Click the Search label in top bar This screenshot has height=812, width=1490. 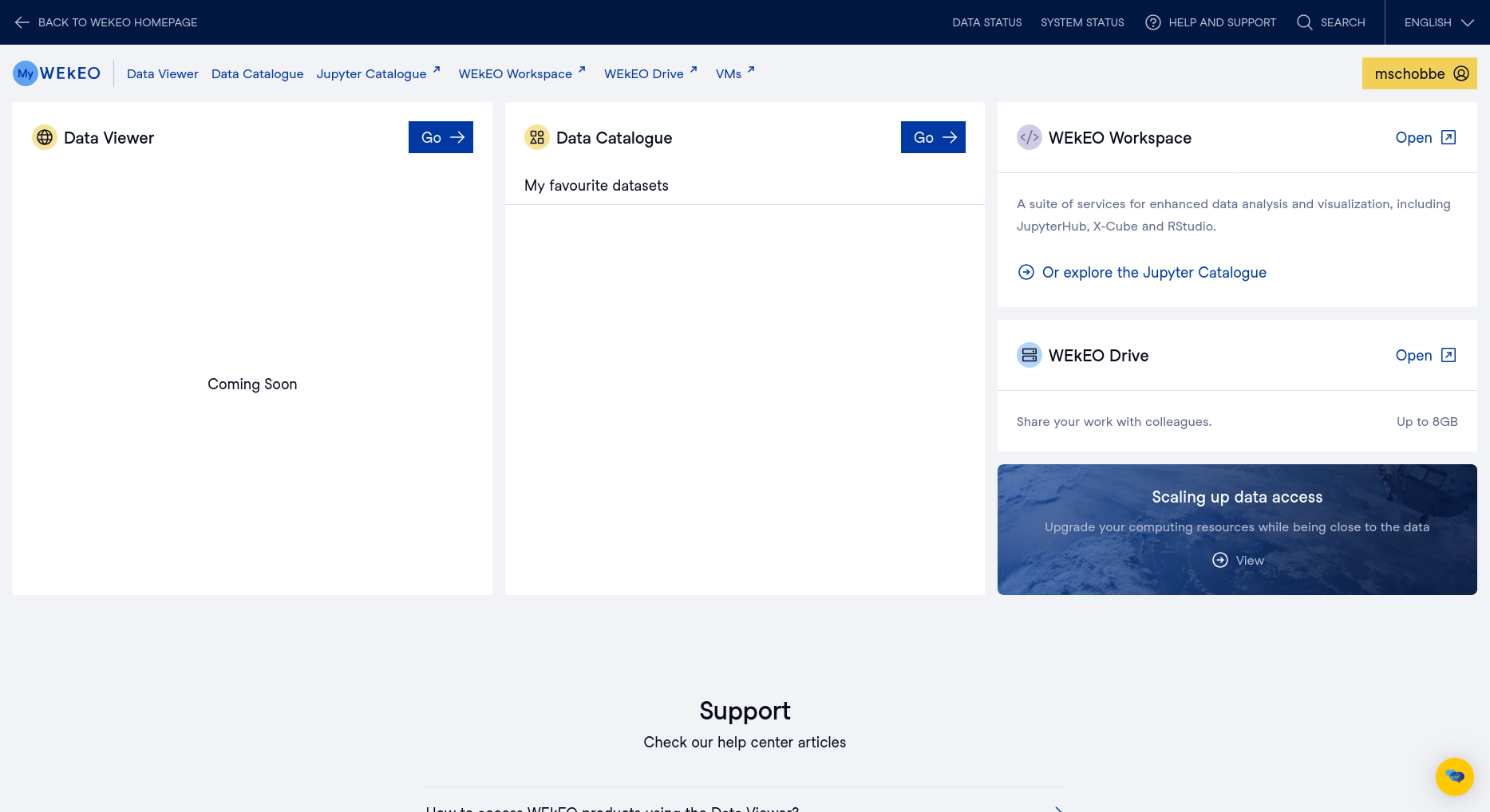1343,22
